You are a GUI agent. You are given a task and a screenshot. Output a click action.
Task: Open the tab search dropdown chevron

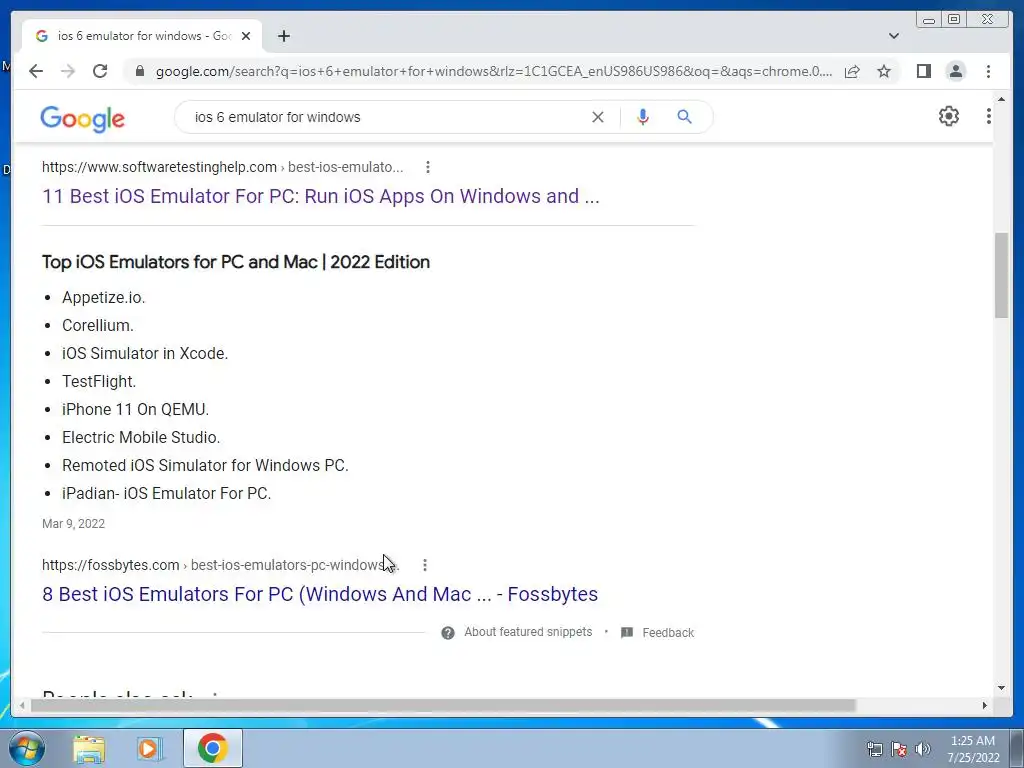[x=894, y=36]
